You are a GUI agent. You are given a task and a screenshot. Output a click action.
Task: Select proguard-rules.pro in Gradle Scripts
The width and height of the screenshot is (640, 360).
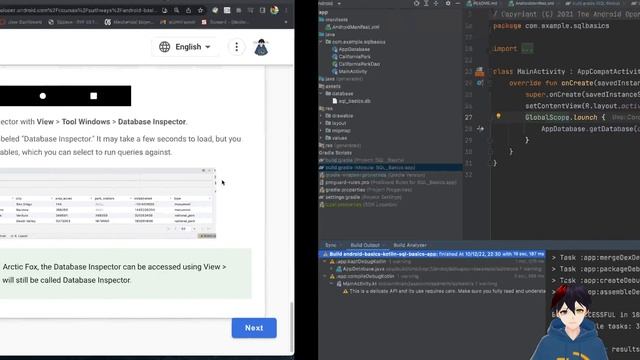pyautogui.click(x=388, y=182)
